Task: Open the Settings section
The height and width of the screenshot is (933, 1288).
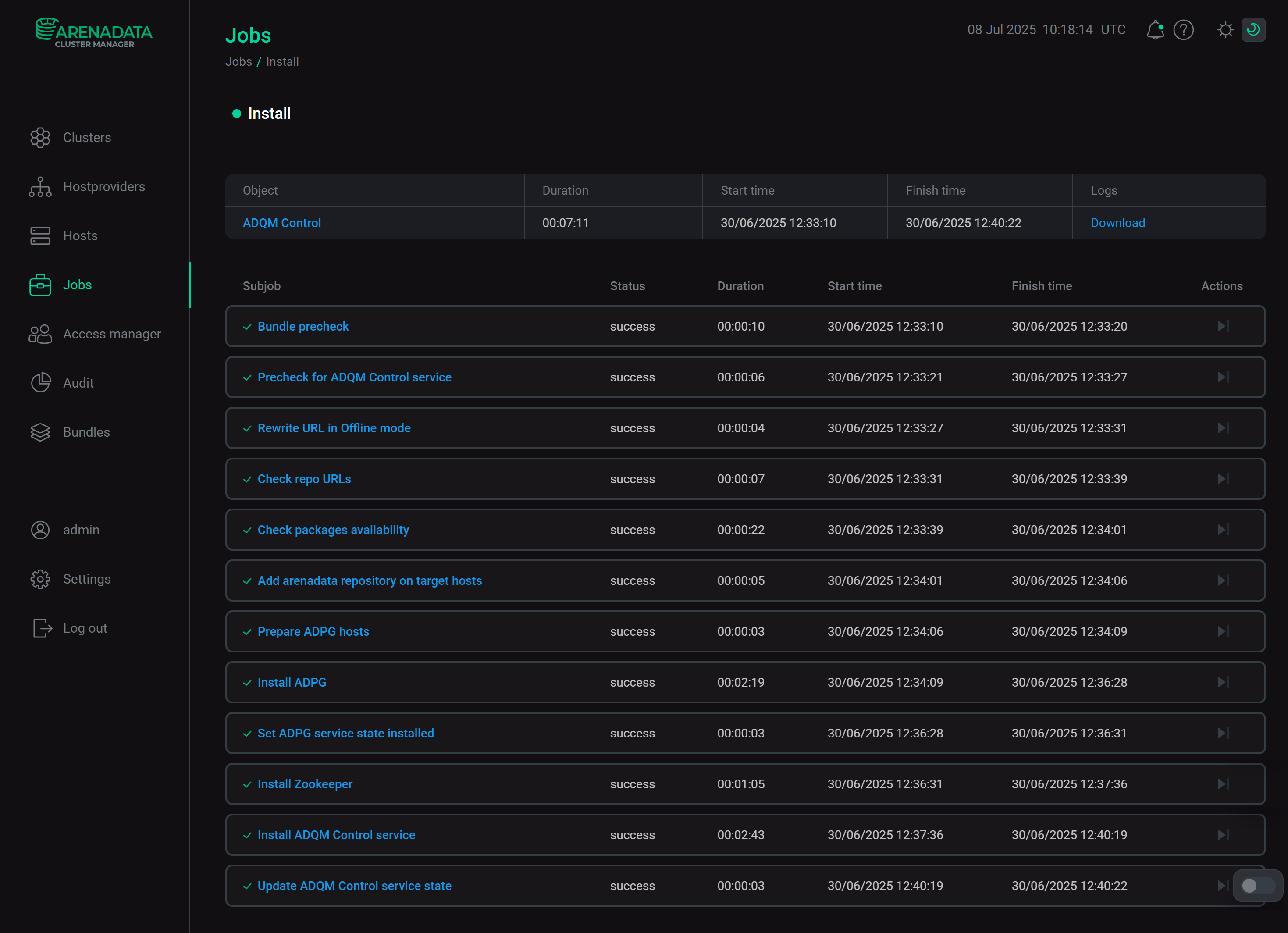Action: coord(87,579)
